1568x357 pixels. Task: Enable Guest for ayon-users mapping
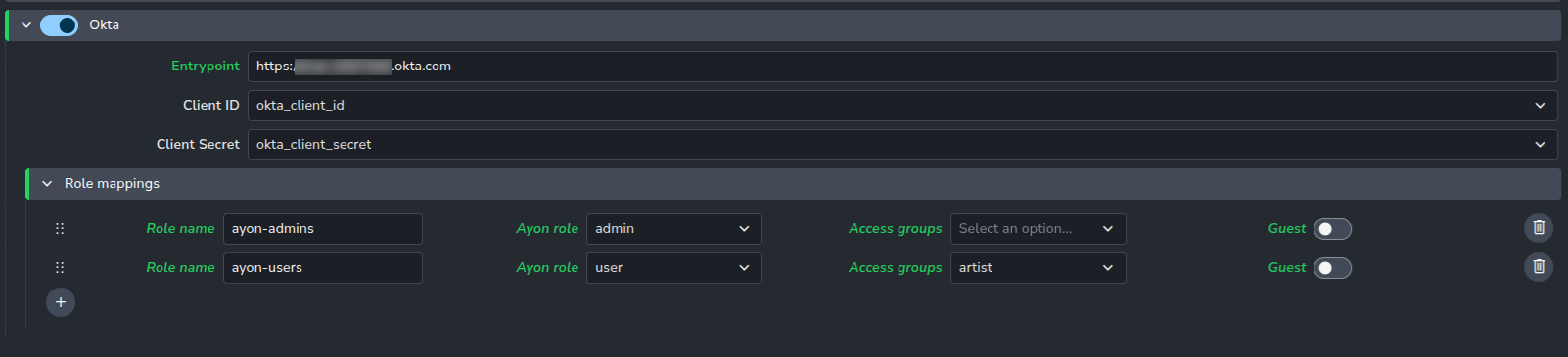tap(1332, 268)
